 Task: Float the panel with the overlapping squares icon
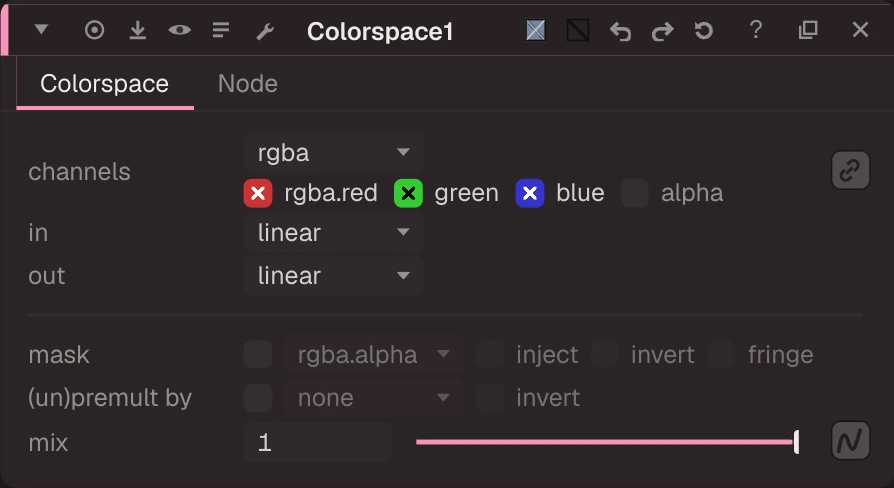coord(808,30)
